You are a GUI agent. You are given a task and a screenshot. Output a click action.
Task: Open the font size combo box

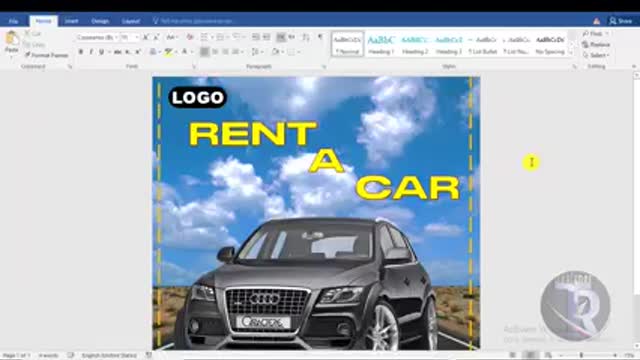pos(129,38)
